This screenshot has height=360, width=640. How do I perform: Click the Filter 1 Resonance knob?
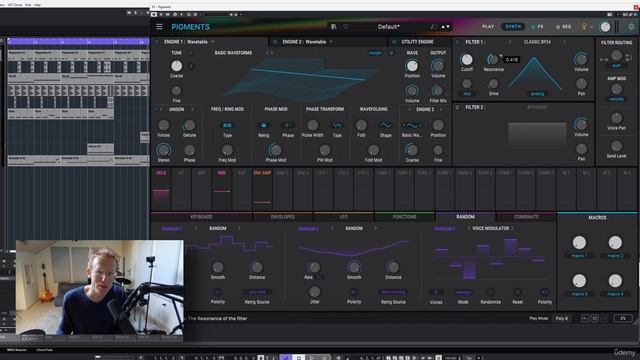(493, 60)
